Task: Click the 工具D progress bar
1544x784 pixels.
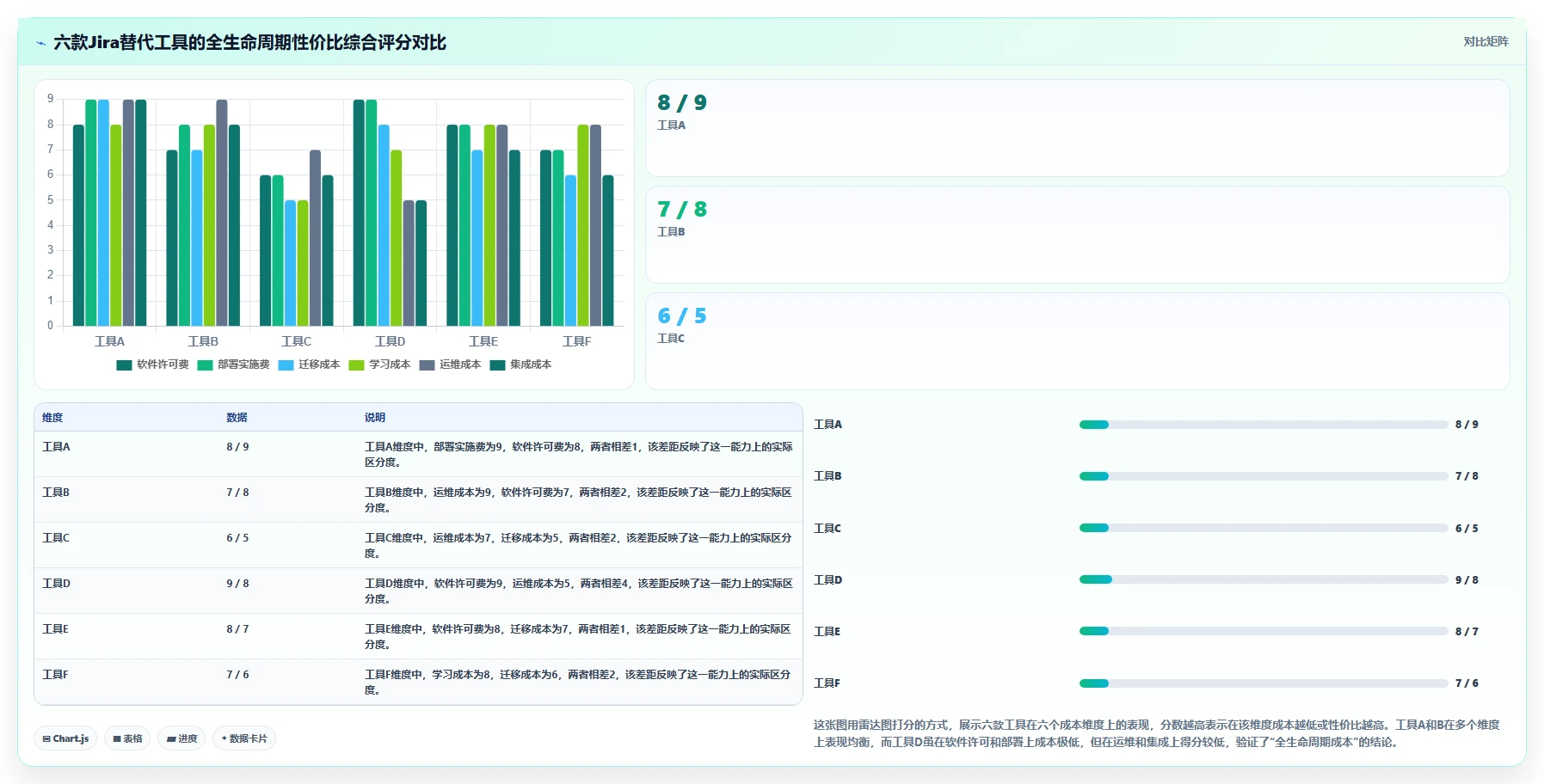Action: coord(1263,579)
